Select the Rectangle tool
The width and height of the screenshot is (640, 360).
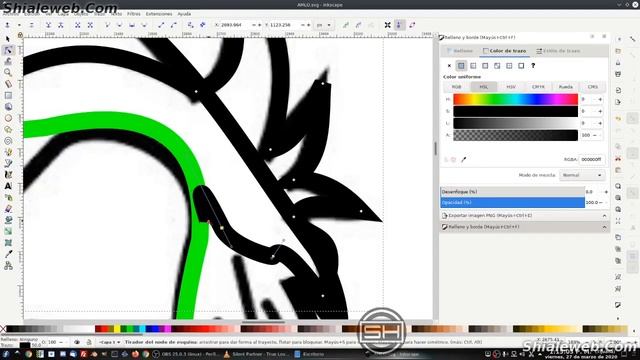(8, 96)
